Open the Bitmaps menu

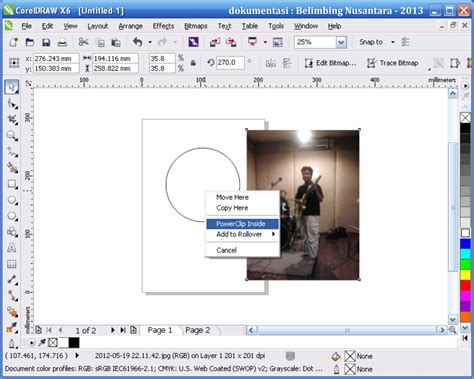click(196, 26)
